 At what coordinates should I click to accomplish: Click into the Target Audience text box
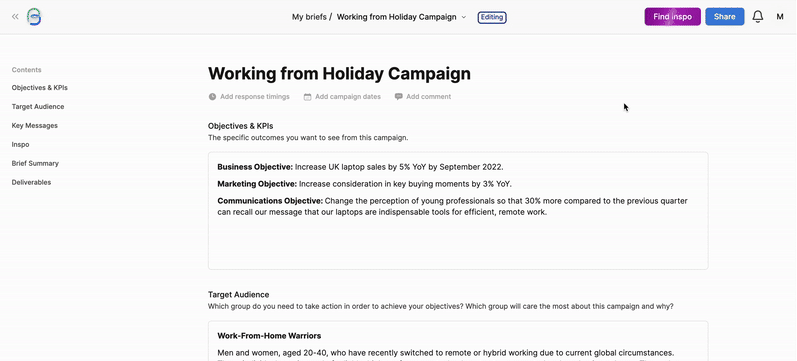click(x=458, y=341)
